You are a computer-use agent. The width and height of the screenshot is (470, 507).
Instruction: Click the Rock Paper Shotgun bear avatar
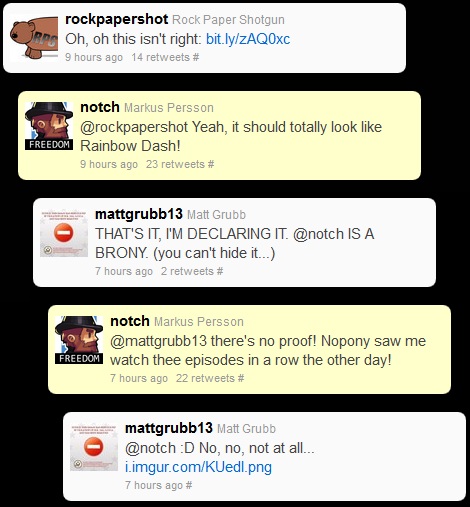coord(34,38)
